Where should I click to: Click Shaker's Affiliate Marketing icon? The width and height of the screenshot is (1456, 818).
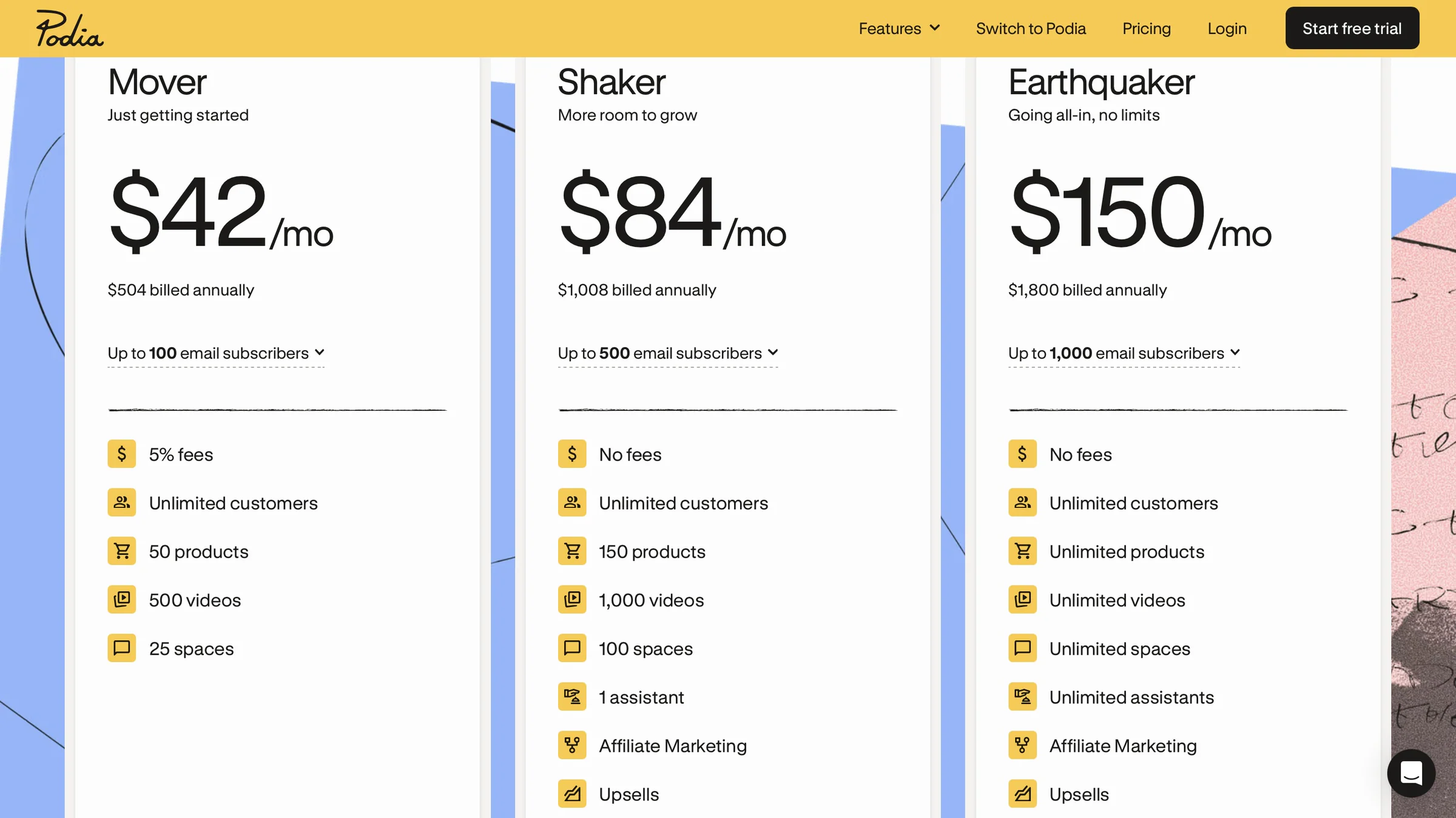point(572,745)
